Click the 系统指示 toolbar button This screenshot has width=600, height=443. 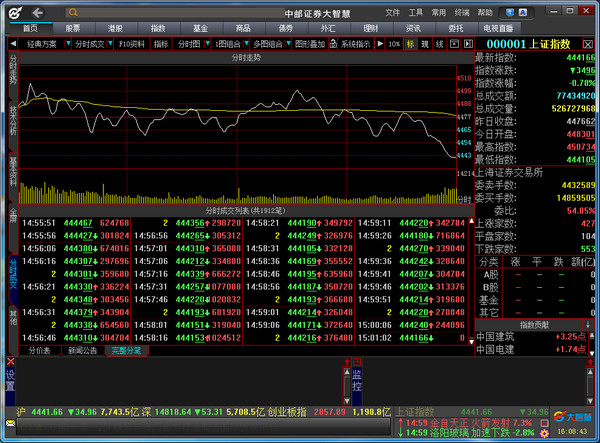[356, 44]
